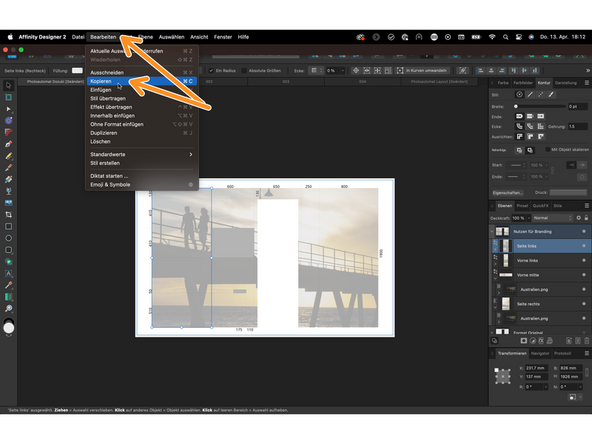Toggle the layer lock icon

(586, 218)
